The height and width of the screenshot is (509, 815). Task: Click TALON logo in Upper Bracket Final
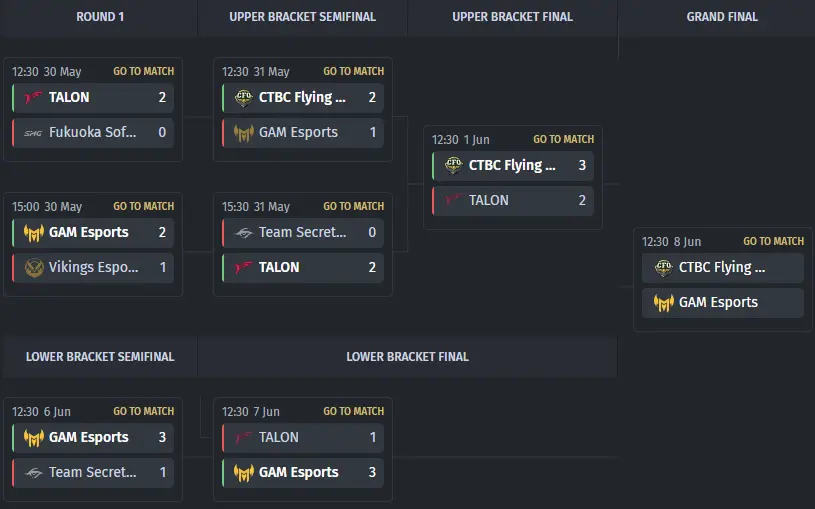click(x=453, y=200)
